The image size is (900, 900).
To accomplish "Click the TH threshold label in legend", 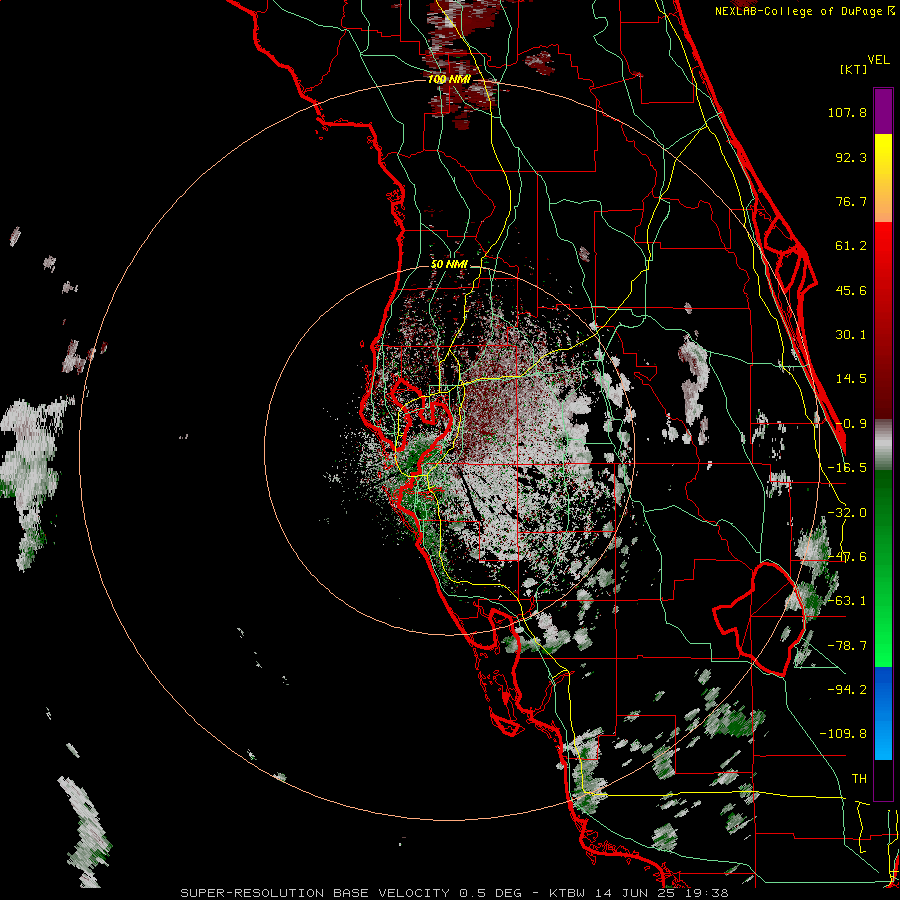I will (859, 779).
